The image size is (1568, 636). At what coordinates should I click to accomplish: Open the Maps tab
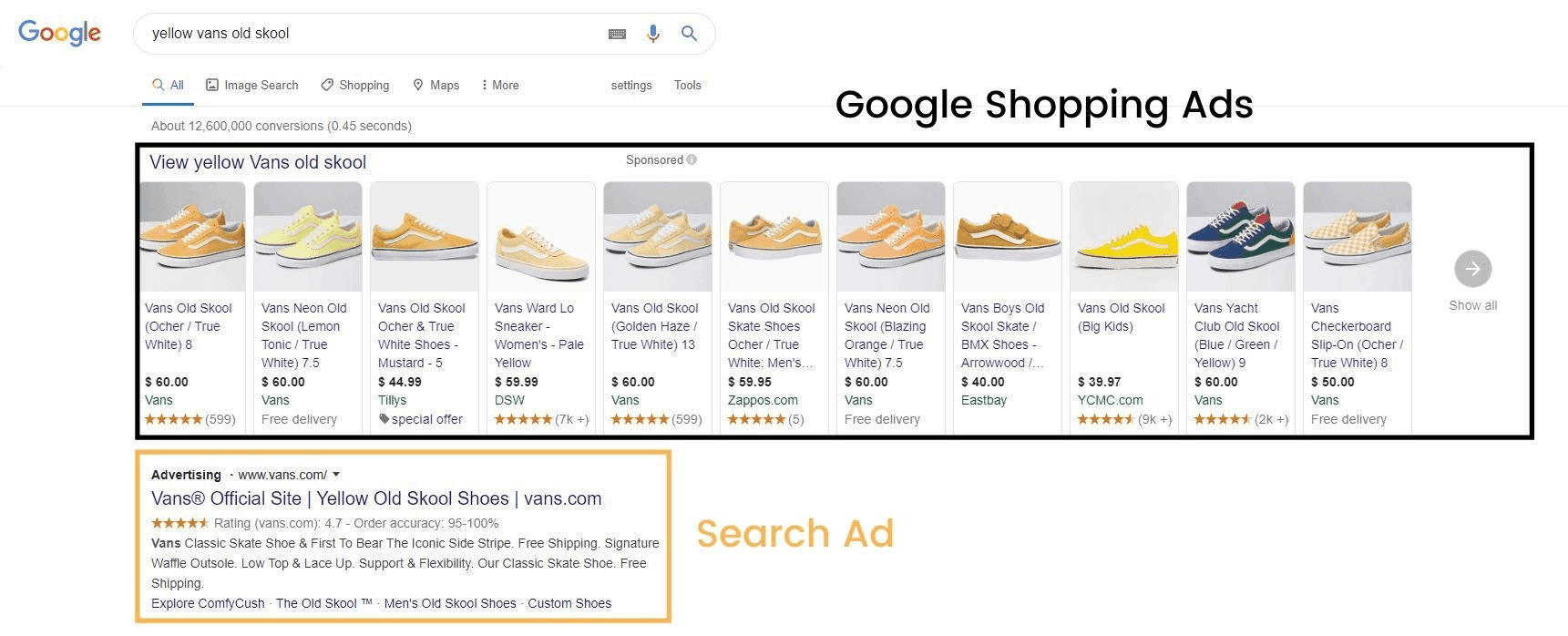point(436,85)
